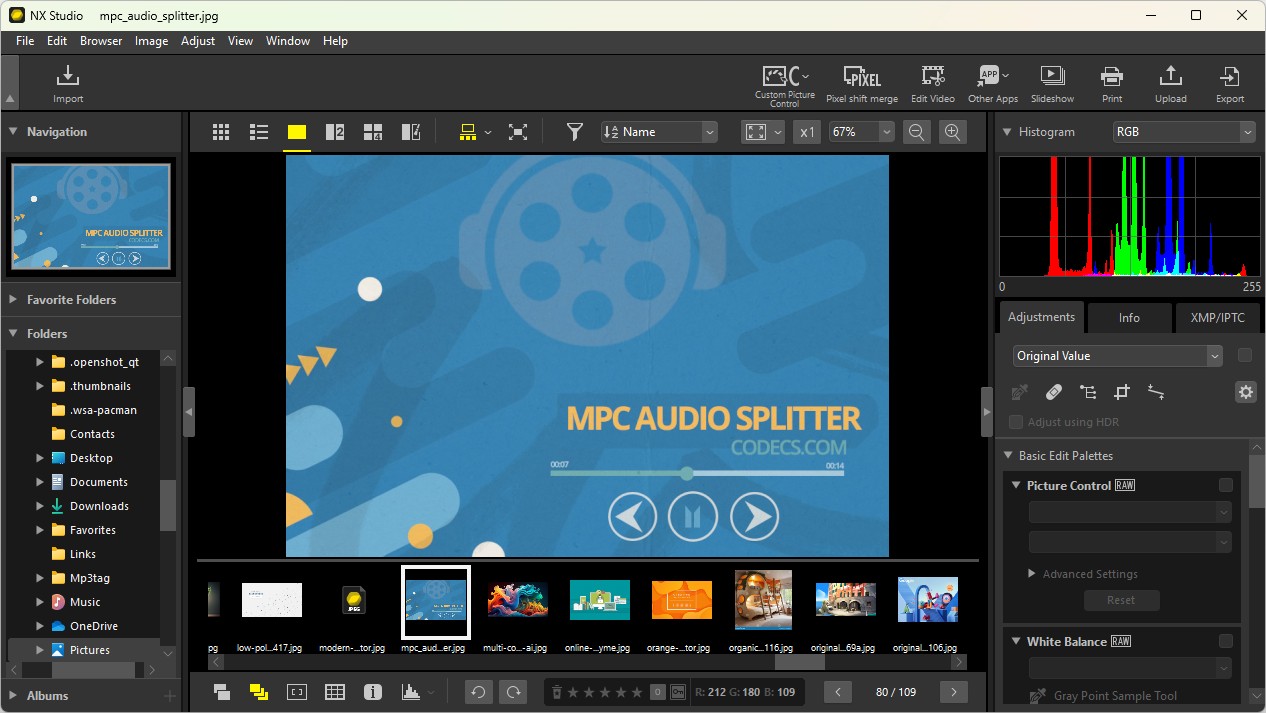
Task: Toggle the White Balance checkbox
Action: (x=1226, y=641)
